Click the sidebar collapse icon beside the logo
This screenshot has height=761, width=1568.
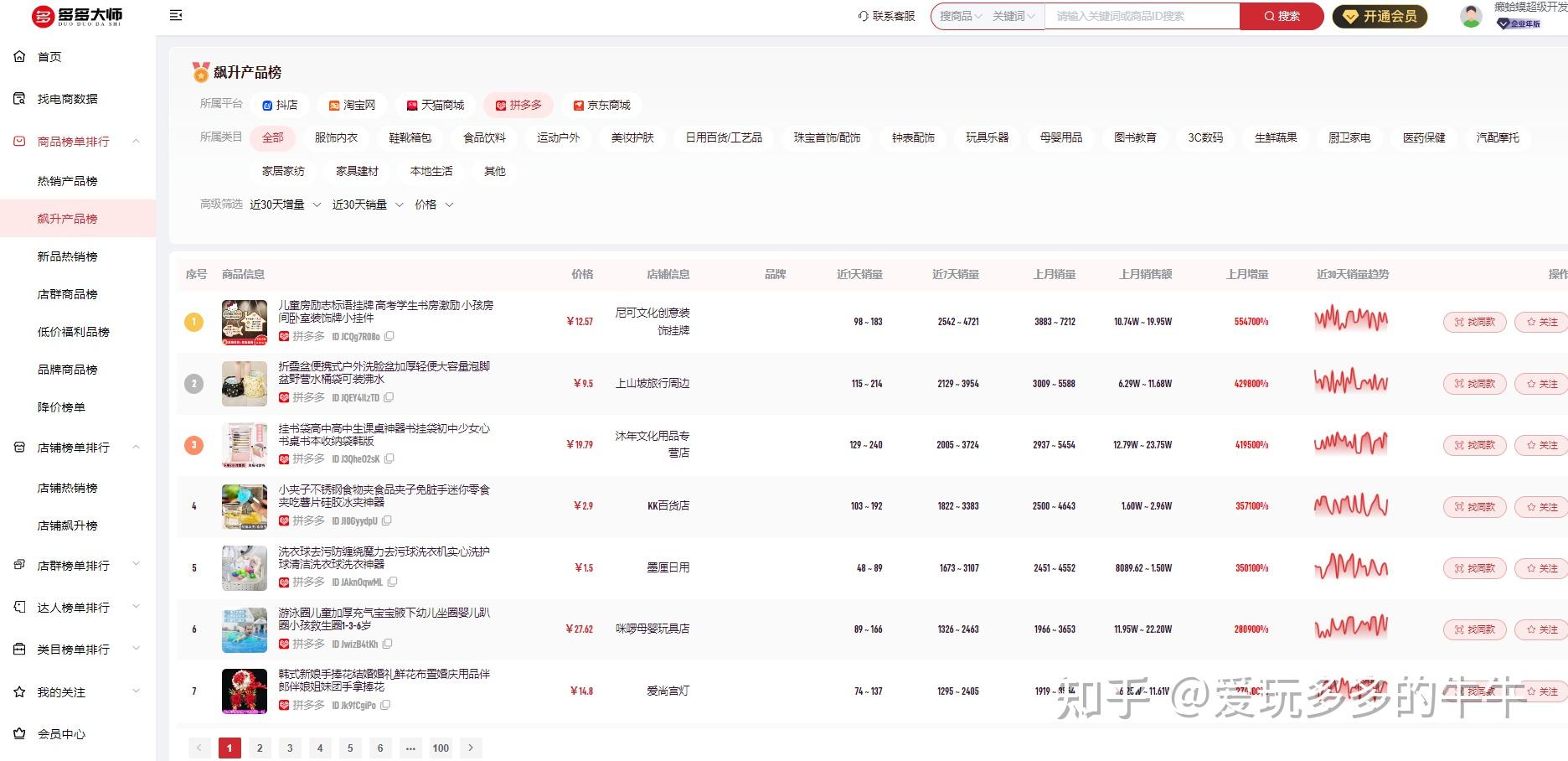[x=176, y=15]
